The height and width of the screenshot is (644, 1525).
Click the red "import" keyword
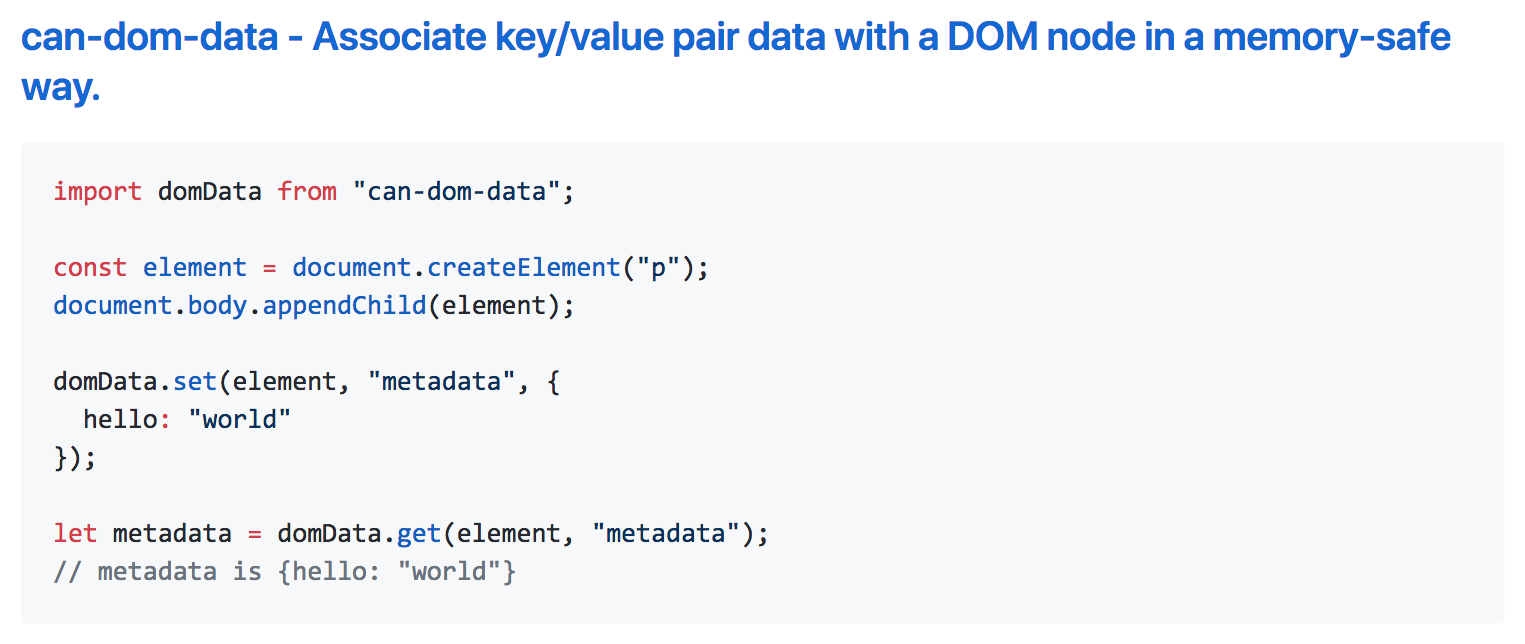coord(98,191)
